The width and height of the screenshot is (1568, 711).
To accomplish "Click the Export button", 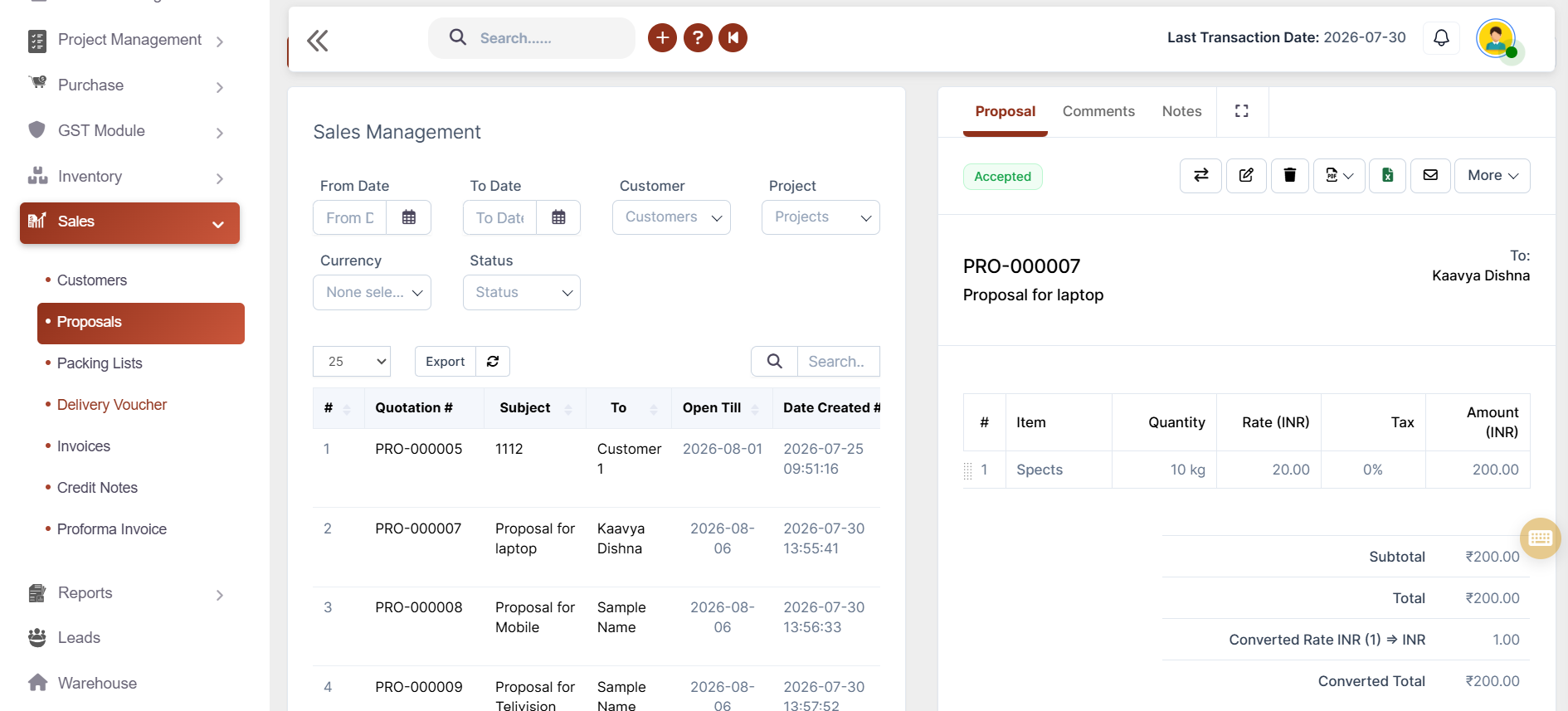I will (446, 362).
